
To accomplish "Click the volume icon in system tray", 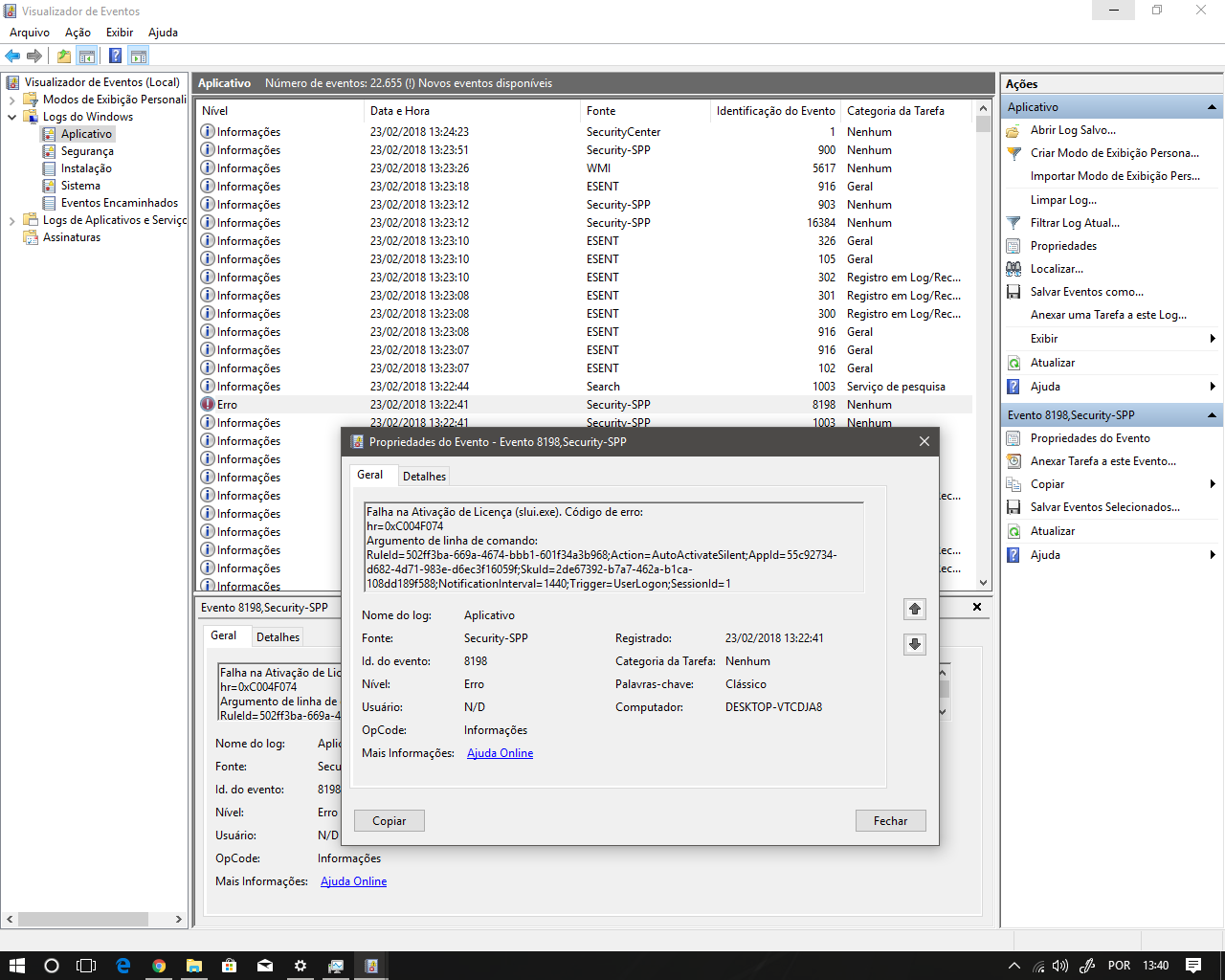I will click(1060, 966).
